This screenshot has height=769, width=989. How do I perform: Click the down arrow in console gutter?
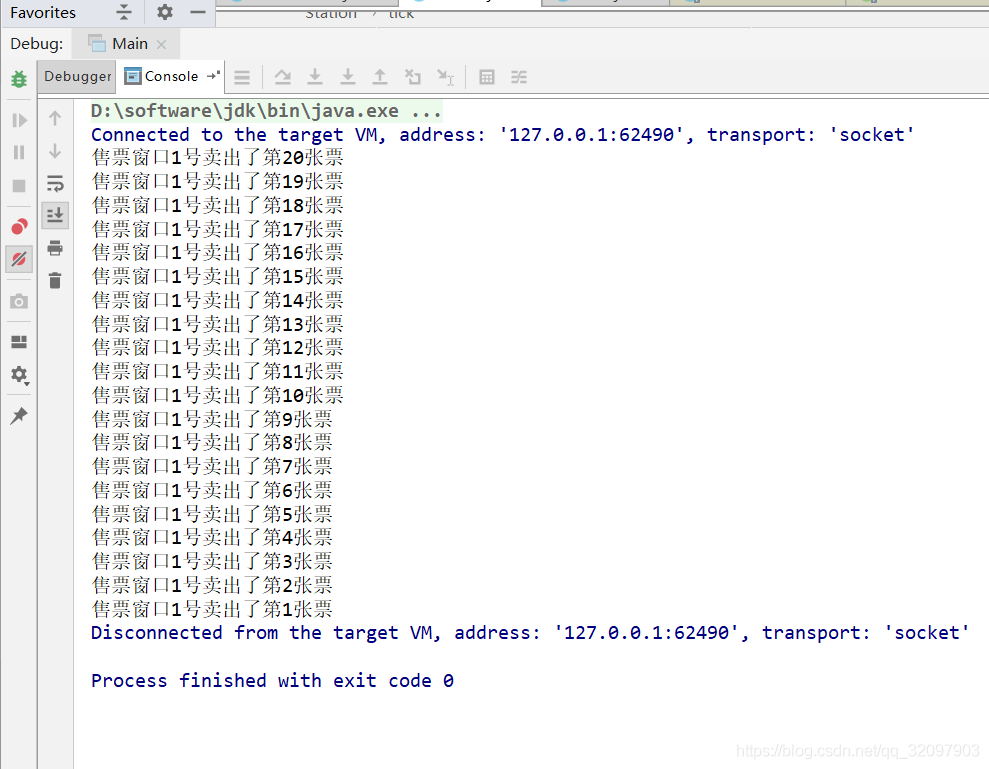[55, 151]
